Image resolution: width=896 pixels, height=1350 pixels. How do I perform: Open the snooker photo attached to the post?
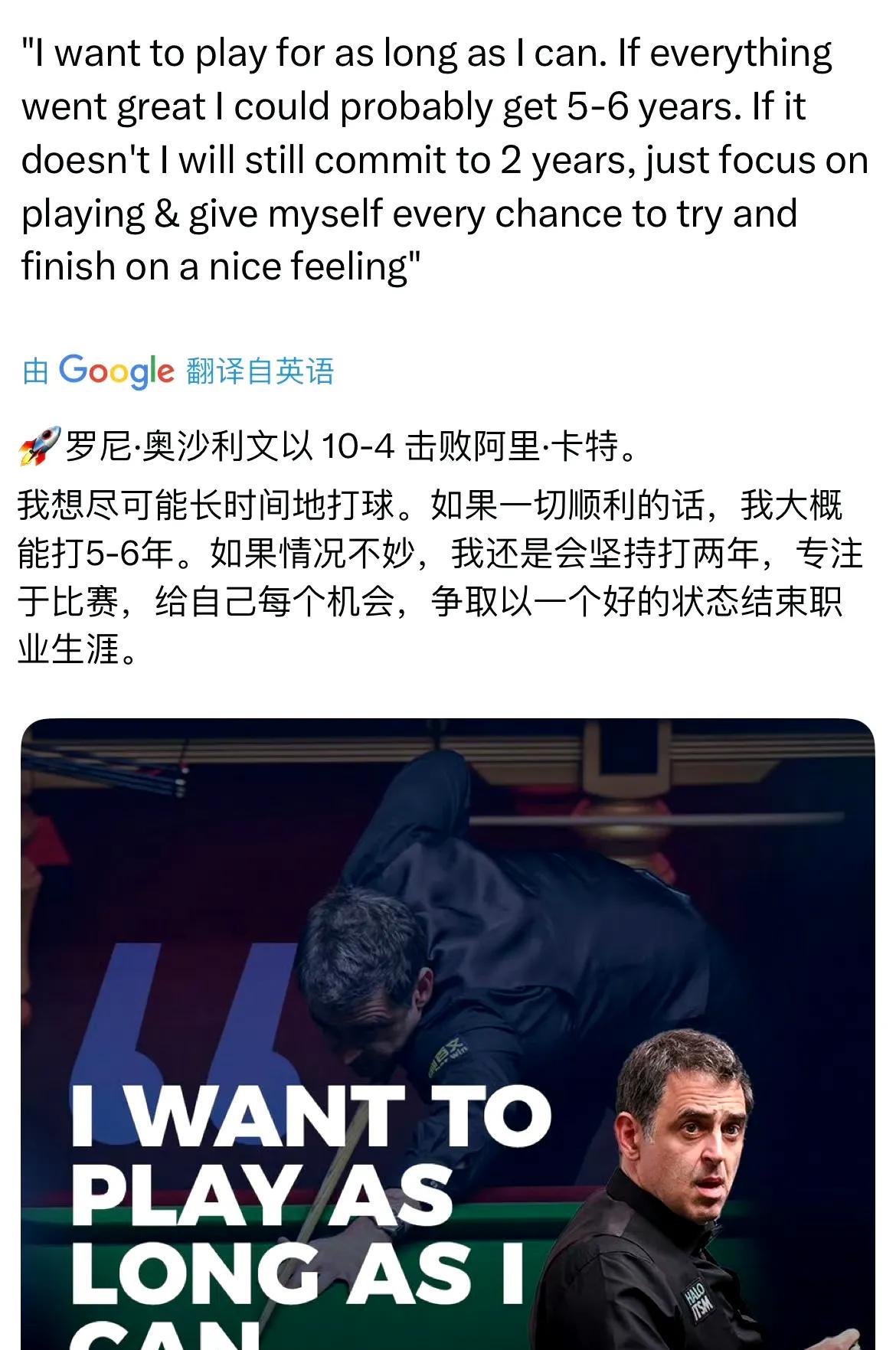(x=448, y=1034)
